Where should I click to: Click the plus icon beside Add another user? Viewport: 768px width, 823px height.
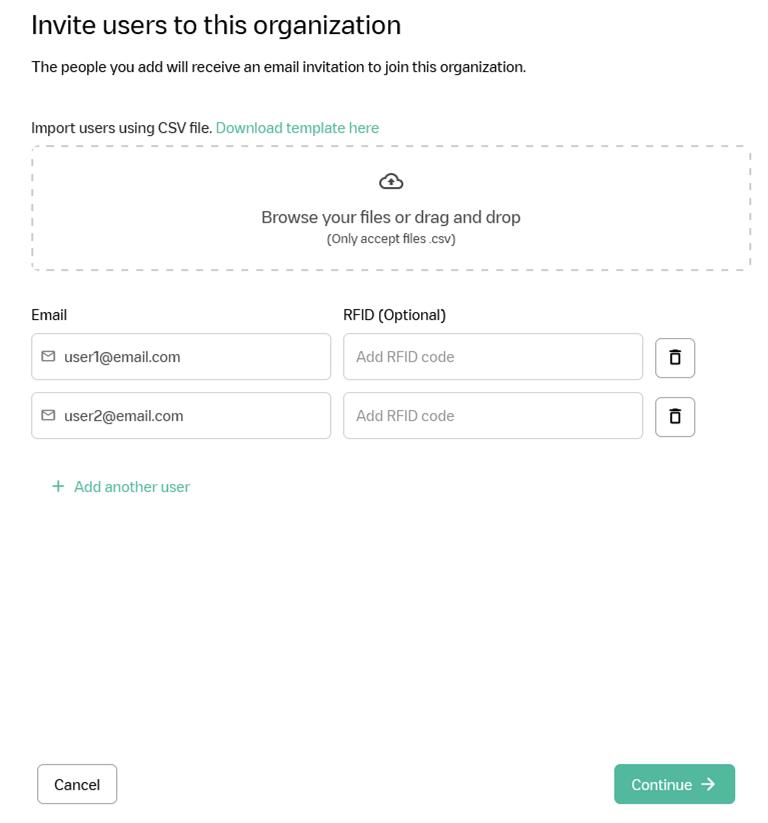click(x=58, y=486)
